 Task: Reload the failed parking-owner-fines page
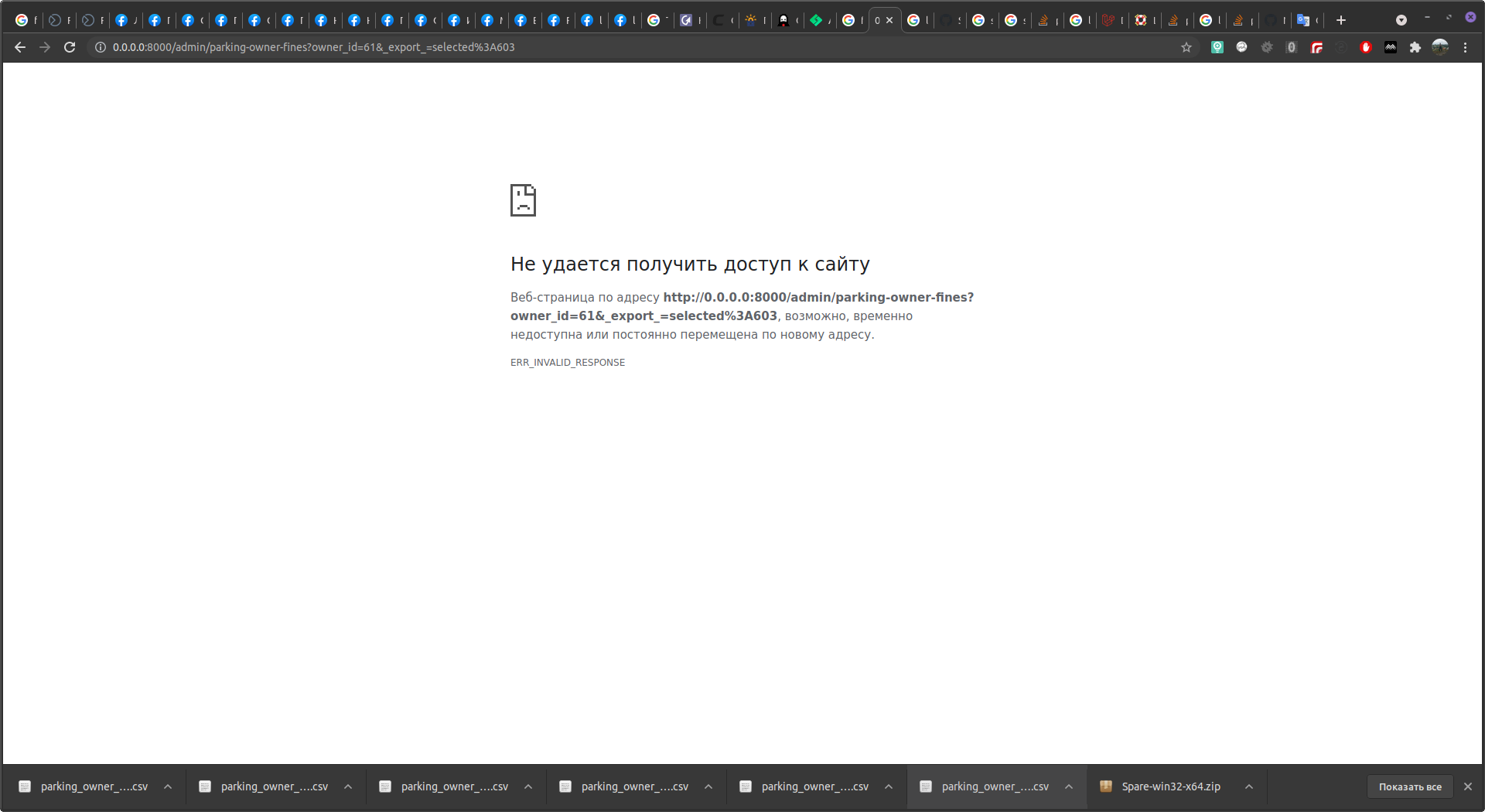click(70, 47)
